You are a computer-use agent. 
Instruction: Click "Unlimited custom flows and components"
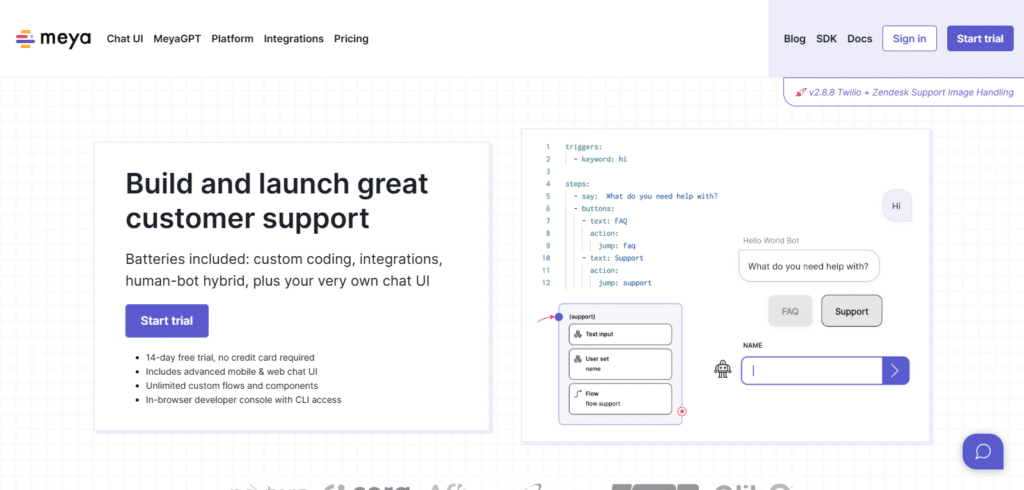coord(232,385)
